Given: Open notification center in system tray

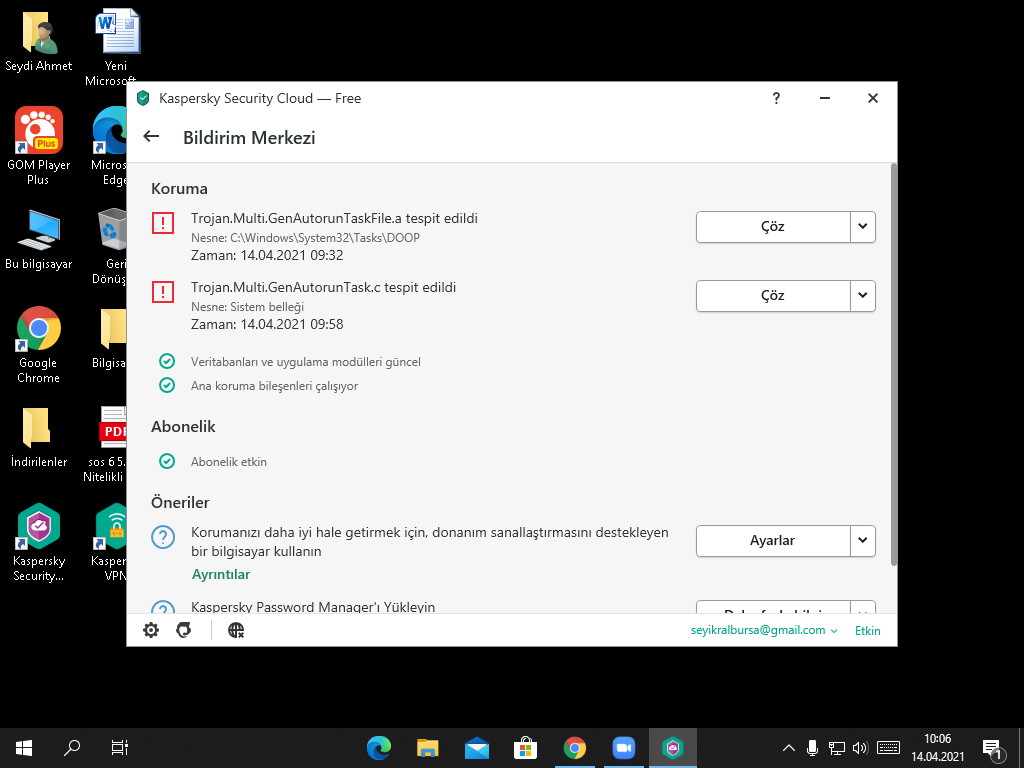Looking at the screenshot, I should tap(993, 749).
